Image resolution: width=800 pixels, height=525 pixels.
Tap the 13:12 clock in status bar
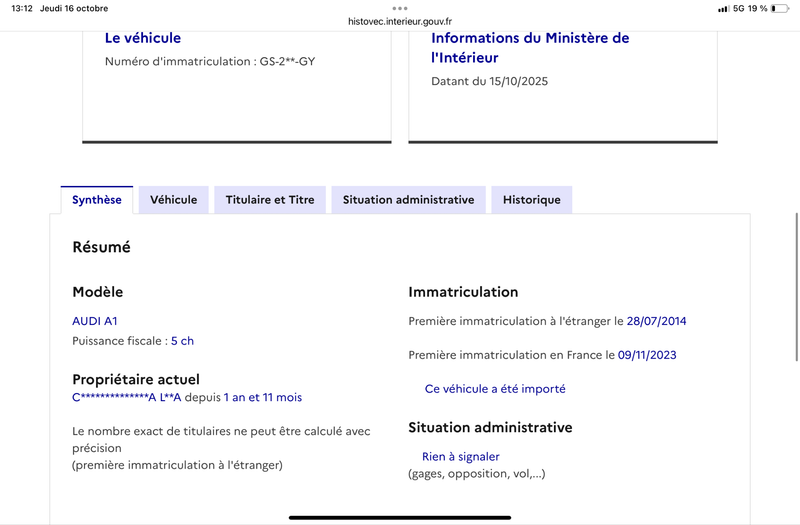tap(23, 8)
